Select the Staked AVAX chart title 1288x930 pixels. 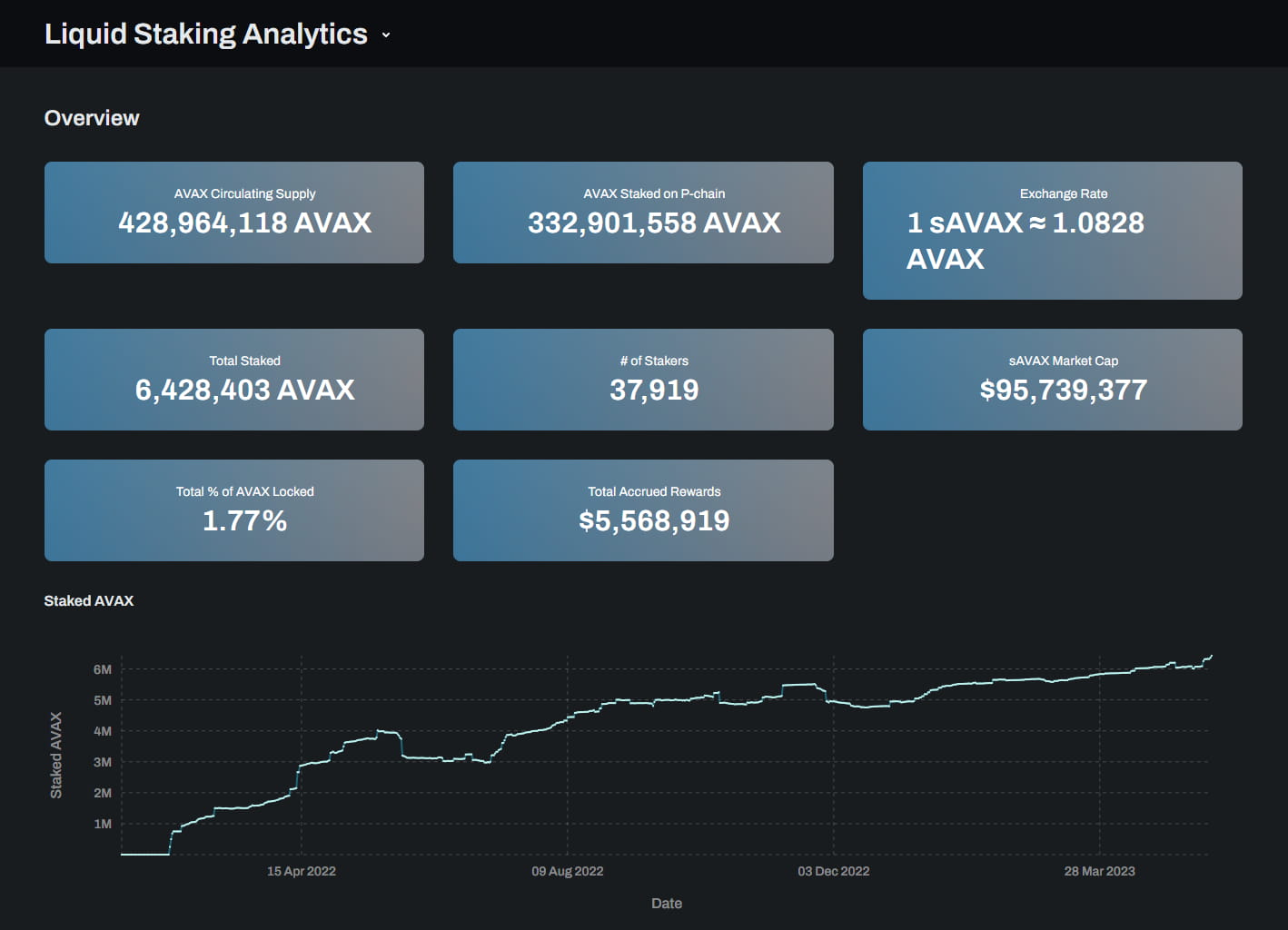(x=88, y=600)
